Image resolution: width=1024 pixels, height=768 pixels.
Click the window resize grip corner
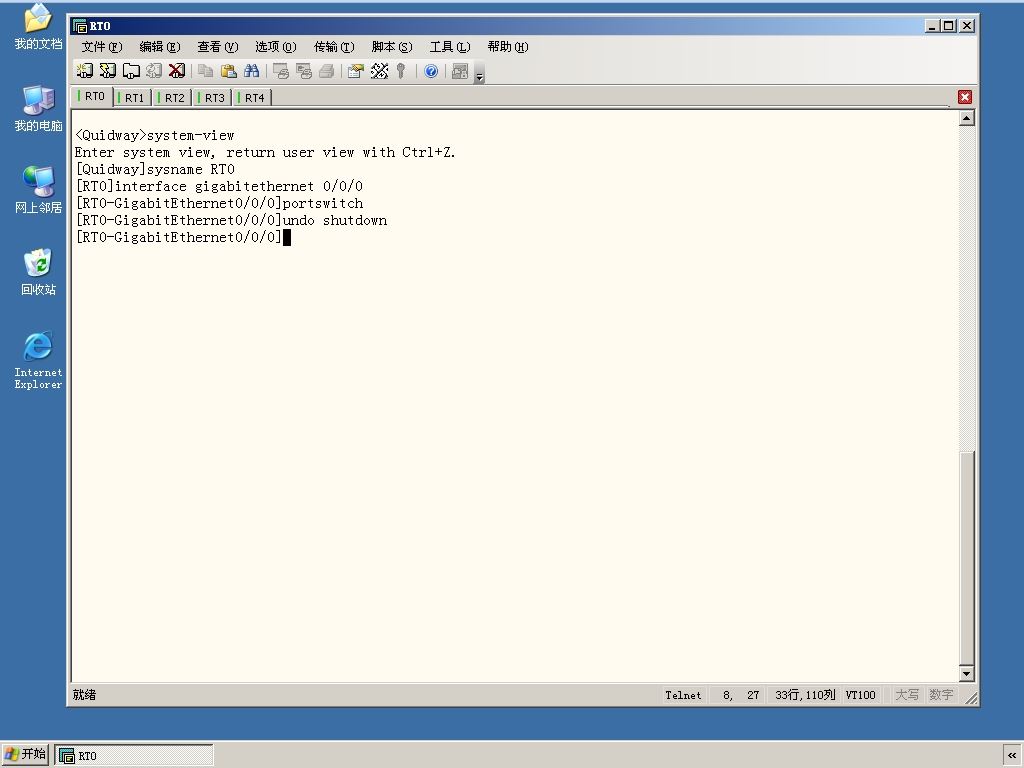[x=971, y=698]
